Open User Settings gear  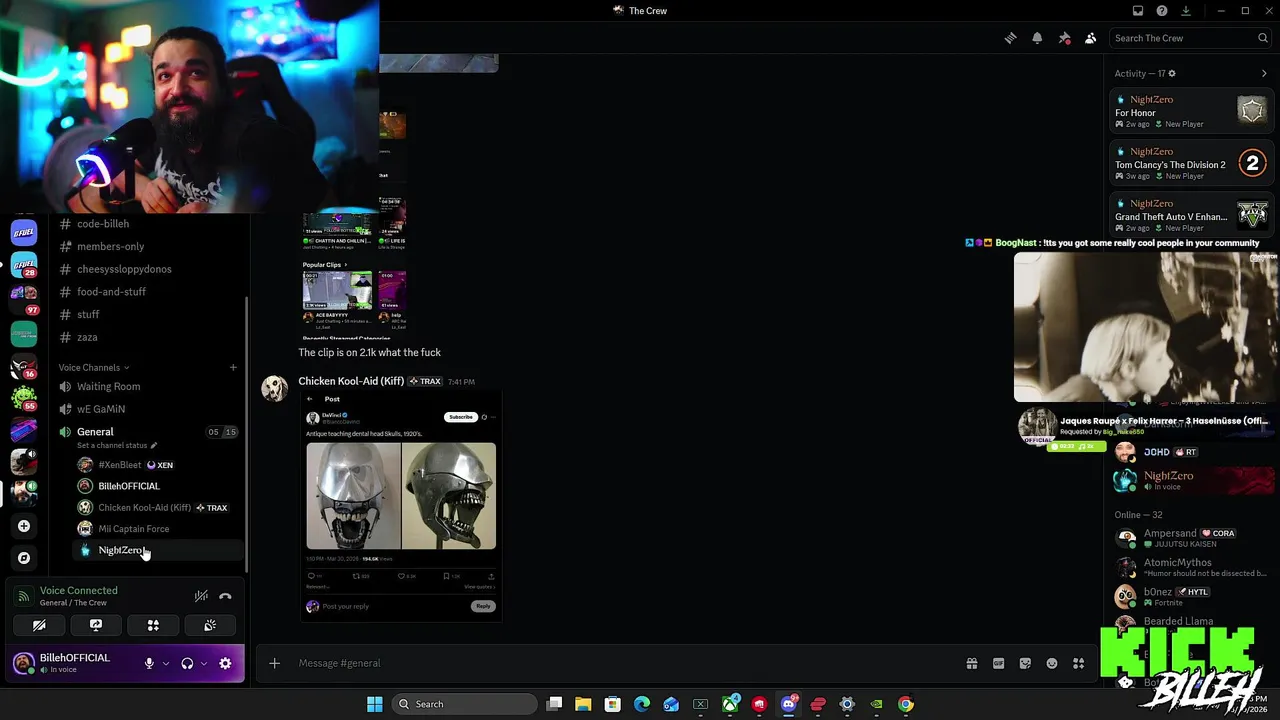coord(225,663)
